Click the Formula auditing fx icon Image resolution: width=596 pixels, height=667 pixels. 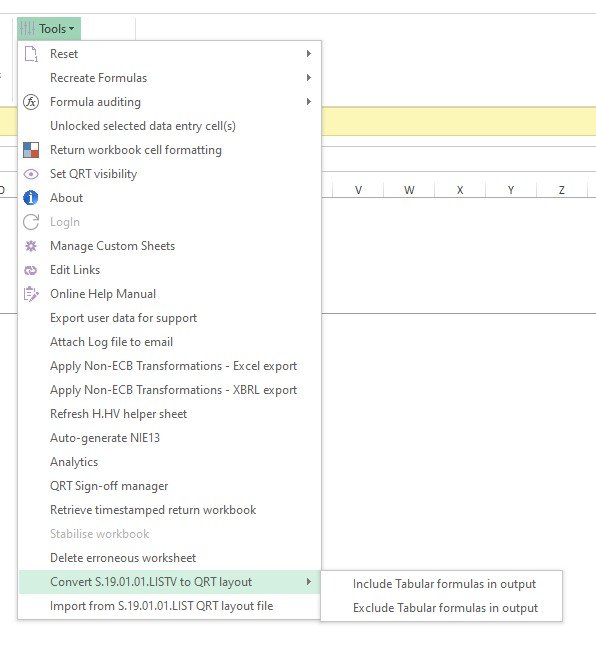point(31,102)
